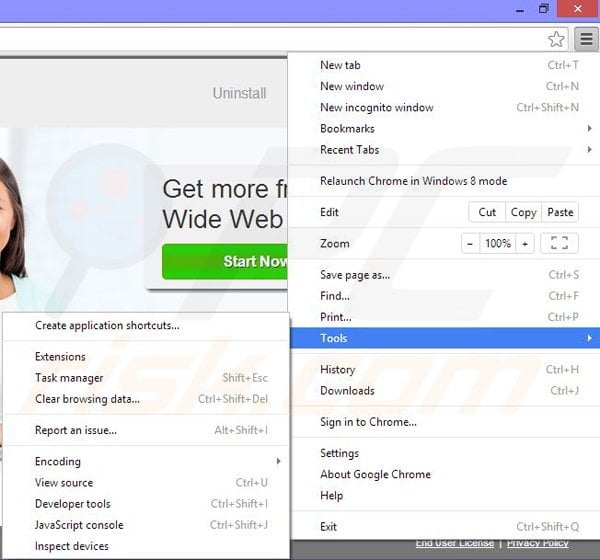Image resolution: width=600 pixels, height=560 pixels.
Task: Choose Sign in to Chrome...
Action: (445, 422)
